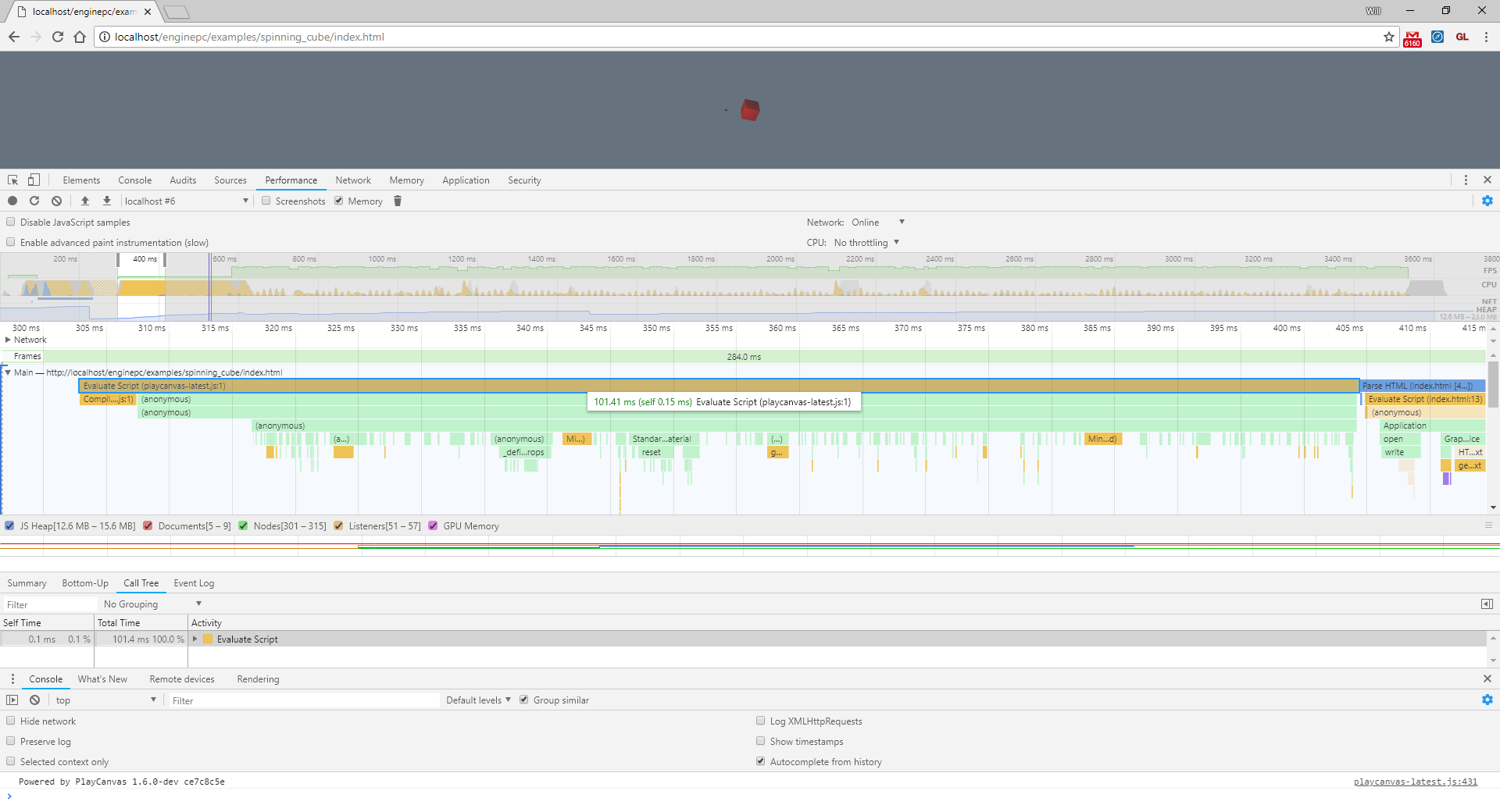1500x812 pixels.
Task: Show the heaviest stack sidebar toggle
Action: click(1487, 604)
